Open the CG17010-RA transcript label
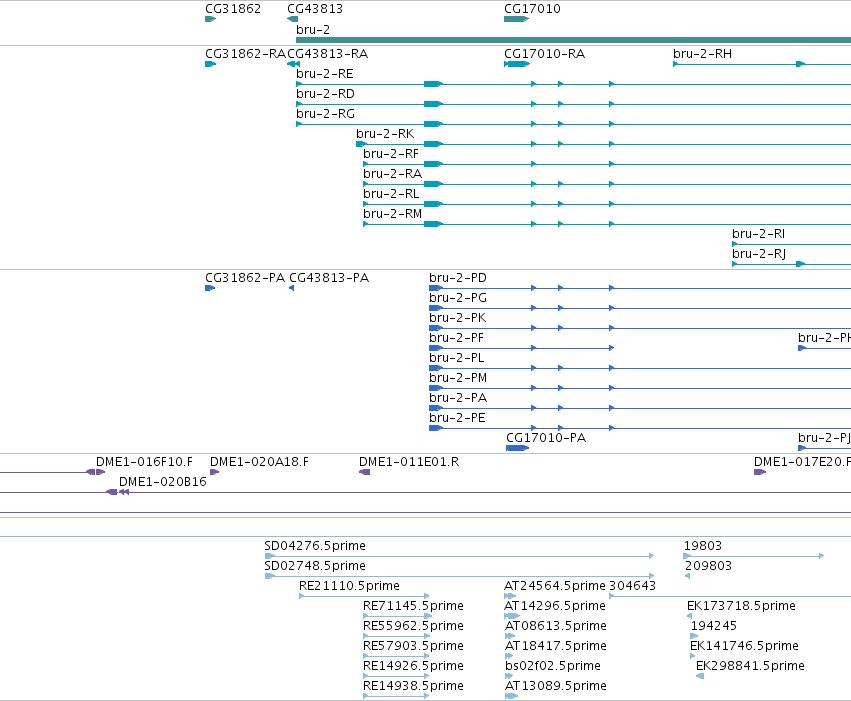This screenshot has width=851, height=701. tap(544, 54)
